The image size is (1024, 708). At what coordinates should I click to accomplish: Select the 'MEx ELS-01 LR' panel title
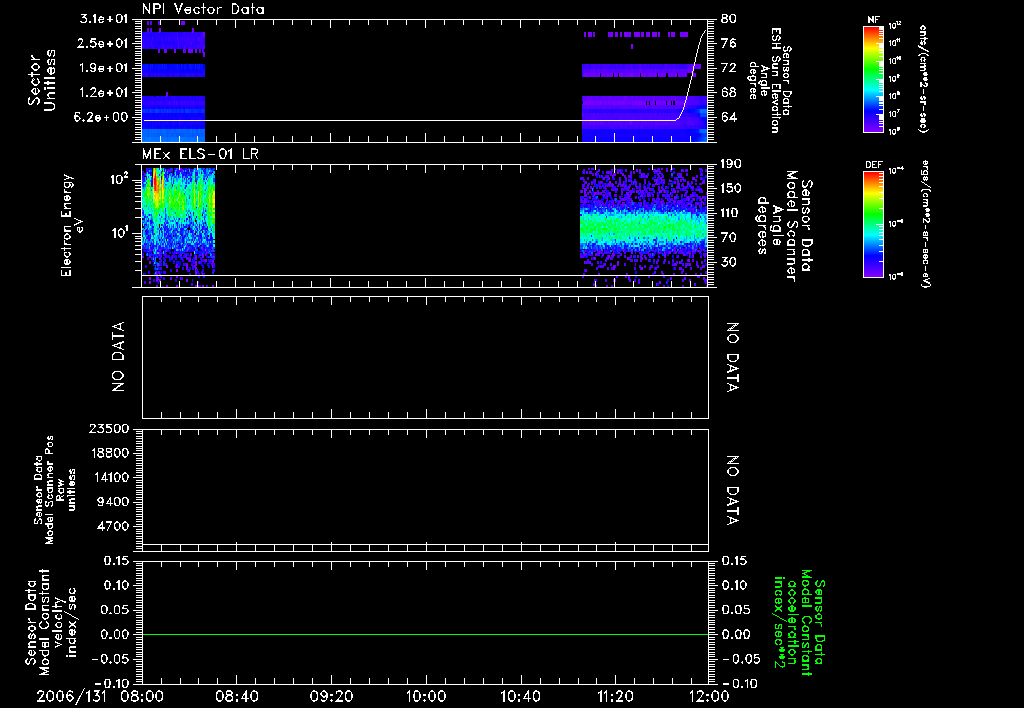click(200, 154)
